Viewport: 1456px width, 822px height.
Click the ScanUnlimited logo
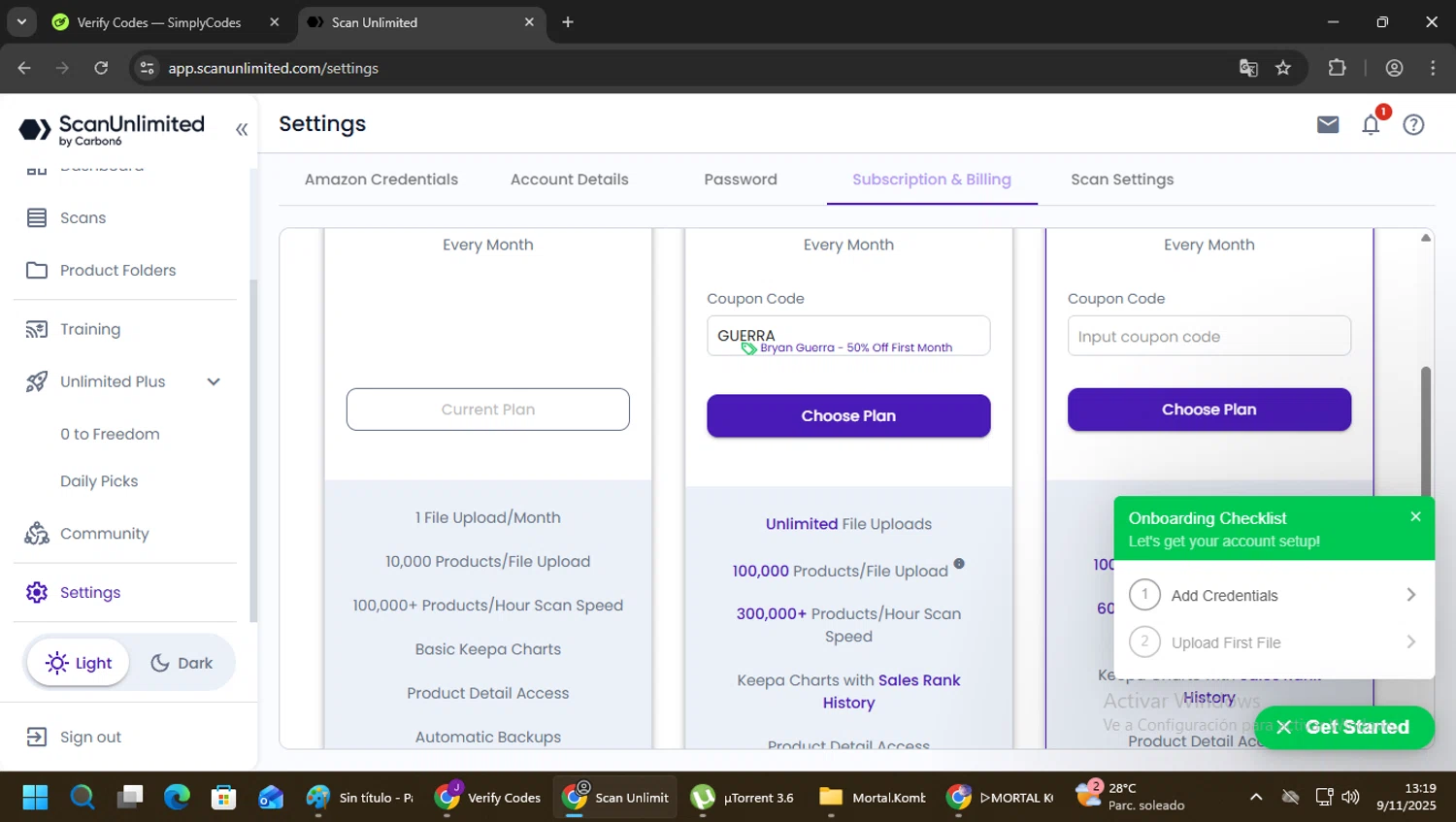click(x=112, y=129)
